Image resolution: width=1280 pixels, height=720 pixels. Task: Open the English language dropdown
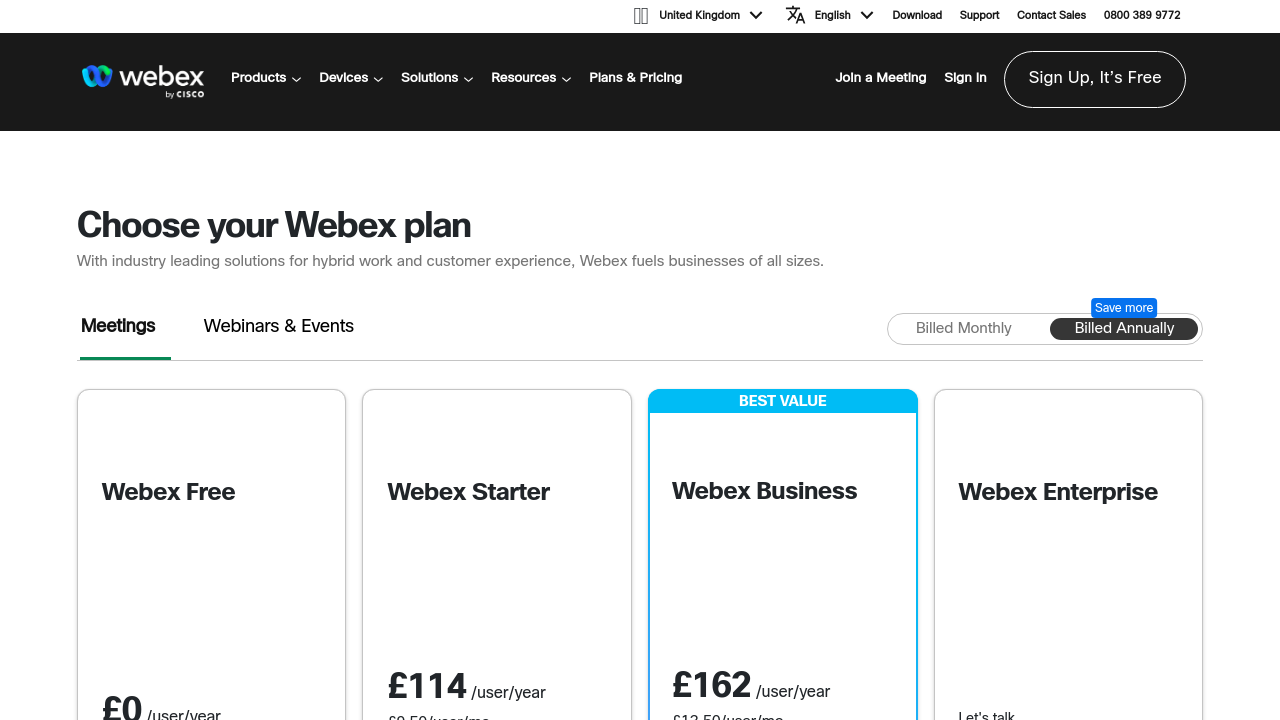pos(843,16)
